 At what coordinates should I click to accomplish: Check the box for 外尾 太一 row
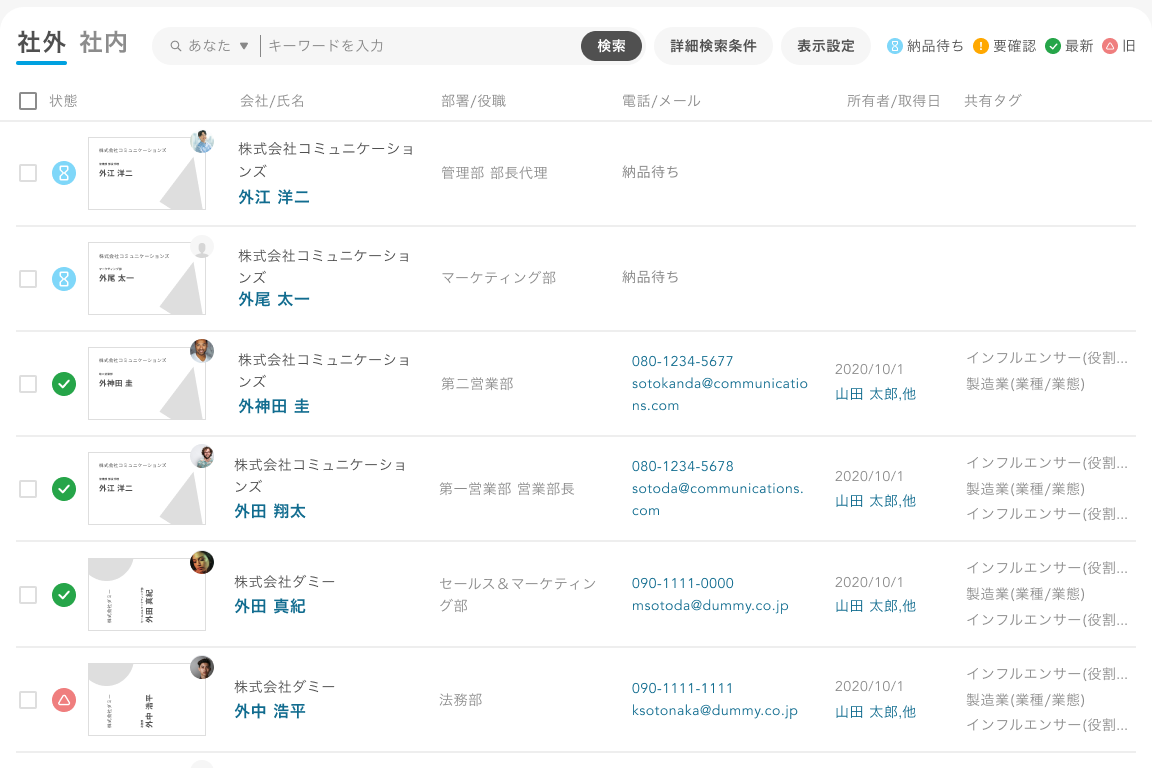coord(28,279)
